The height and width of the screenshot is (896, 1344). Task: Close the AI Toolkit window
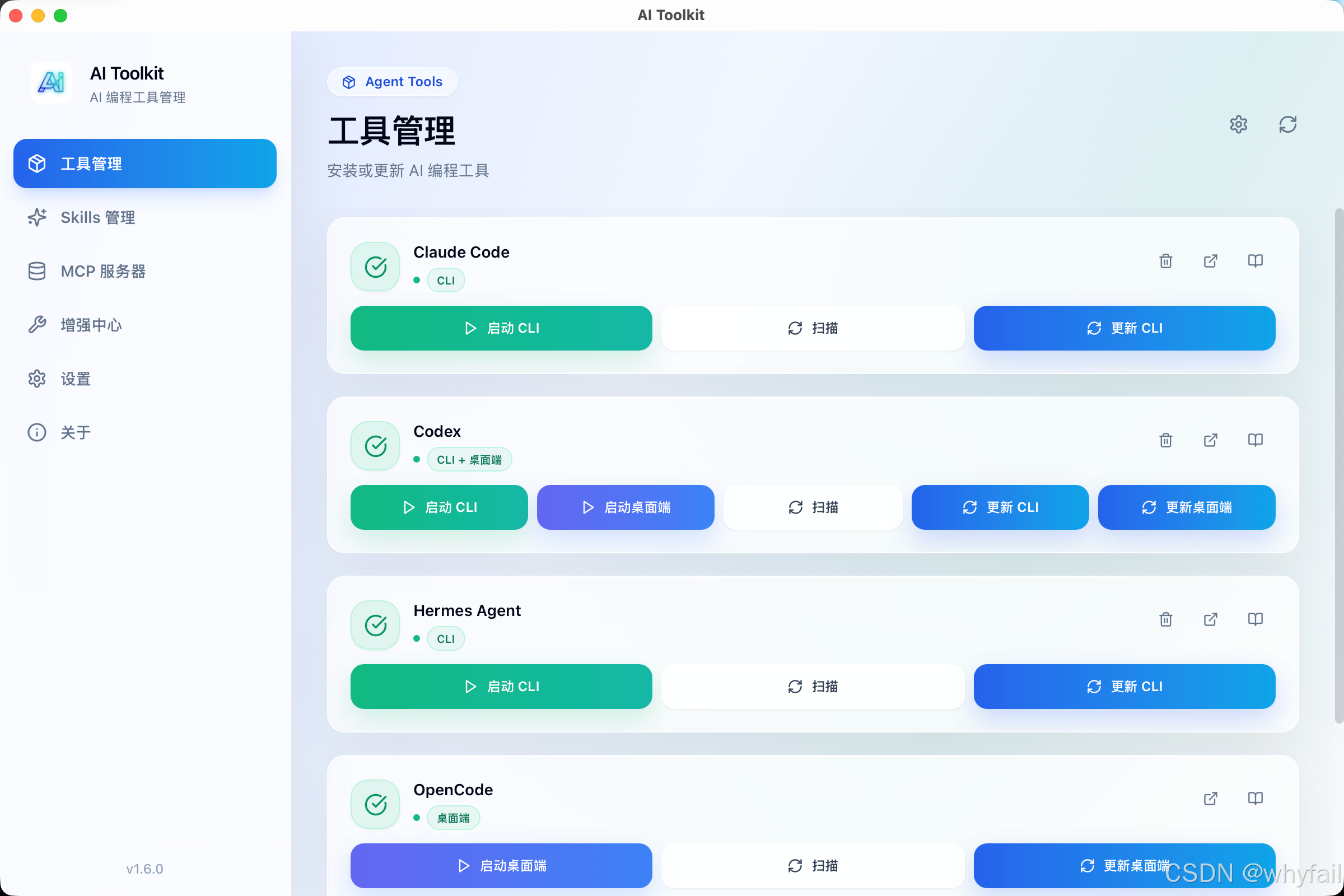(16, 16)
